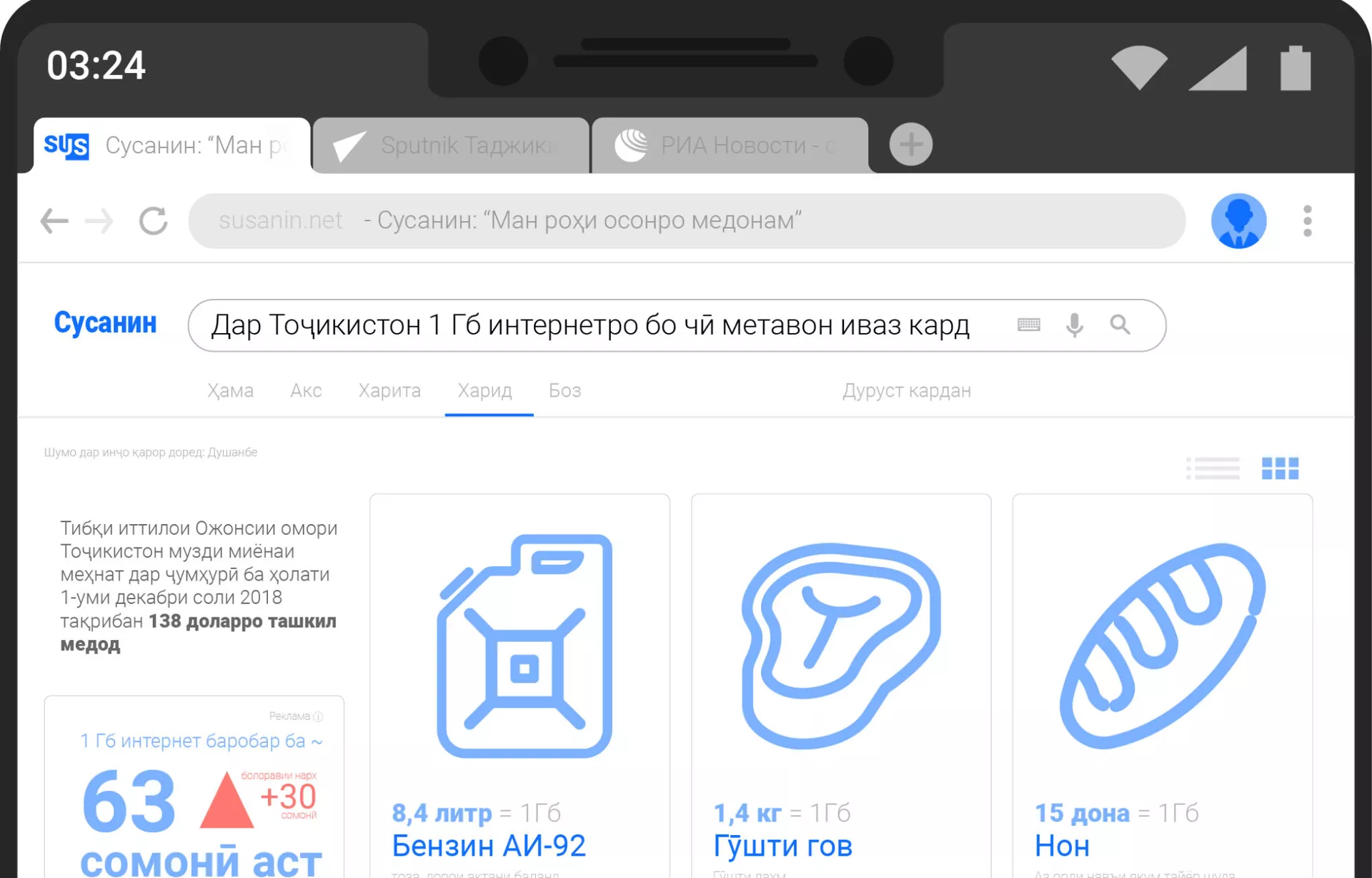Click the battery status icon

tap(1296, 68)
